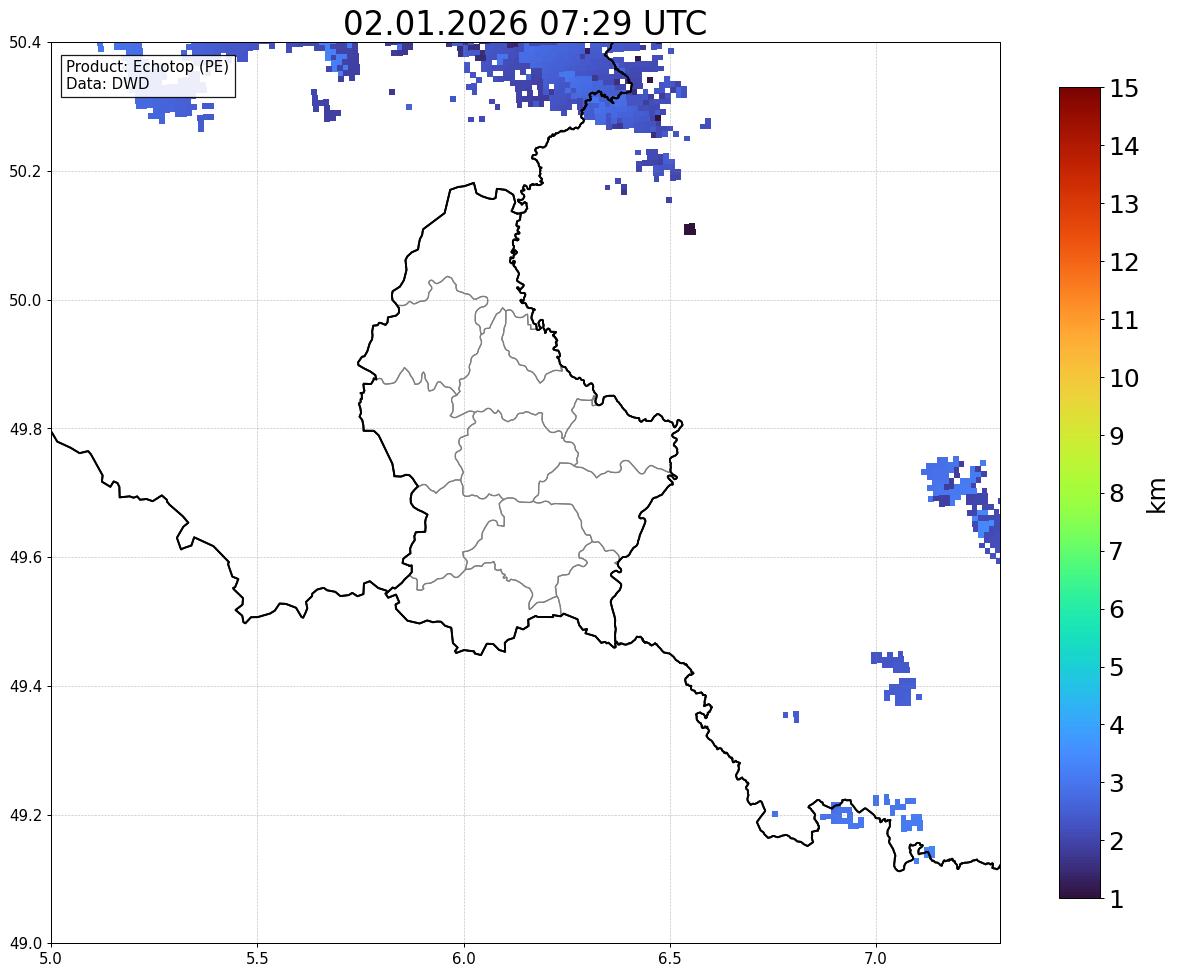Click the isolated dark echo pixel near 50.1°N 6.55°E

pos(690,229)
